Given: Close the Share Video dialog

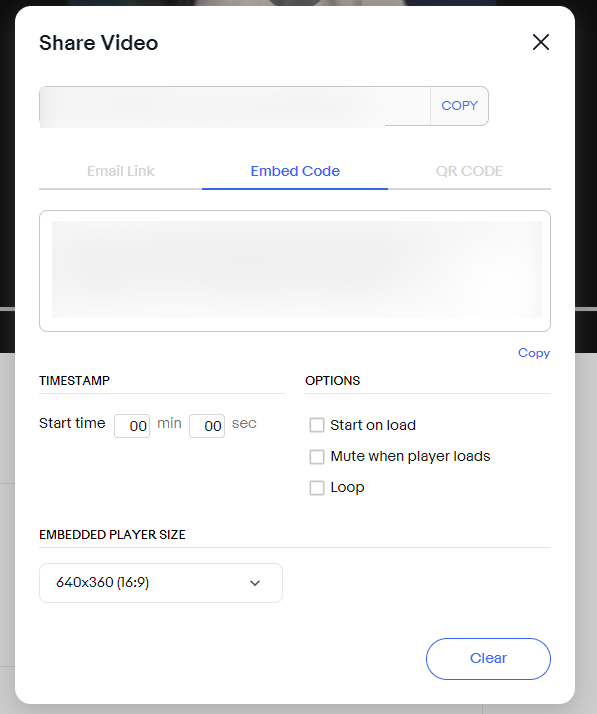Looking at the screenshot, I should click(x=541, y=42).
